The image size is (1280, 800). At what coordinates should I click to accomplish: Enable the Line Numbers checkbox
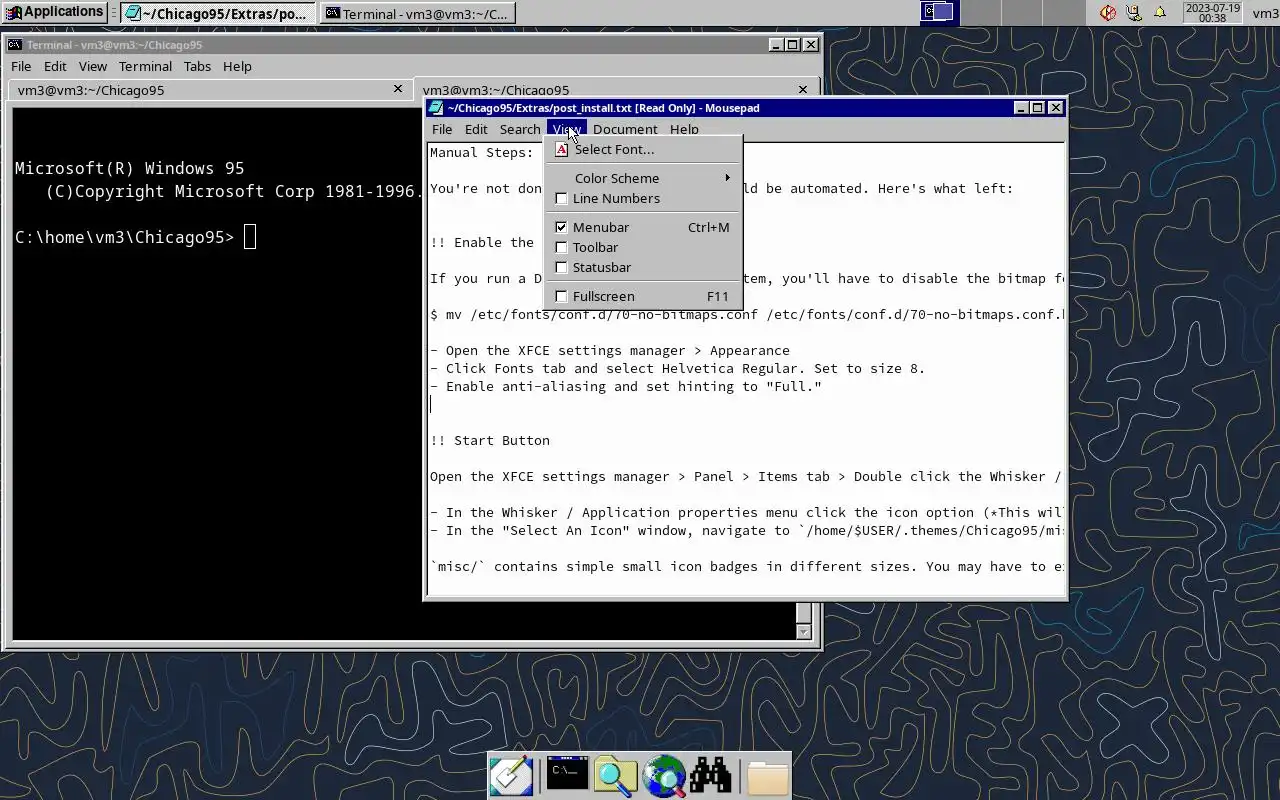561,198
